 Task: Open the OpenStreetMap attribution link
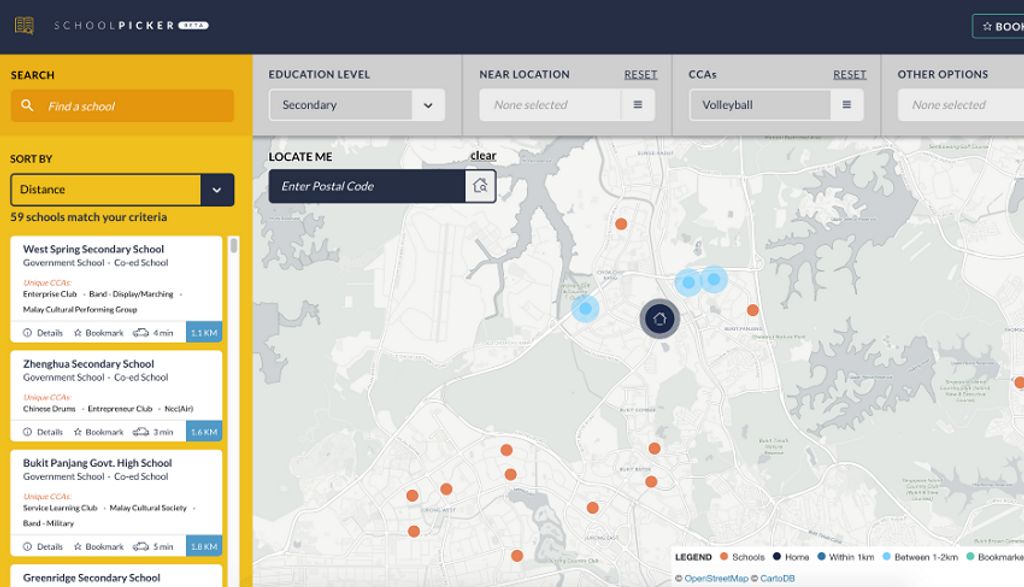pos(716,579)
